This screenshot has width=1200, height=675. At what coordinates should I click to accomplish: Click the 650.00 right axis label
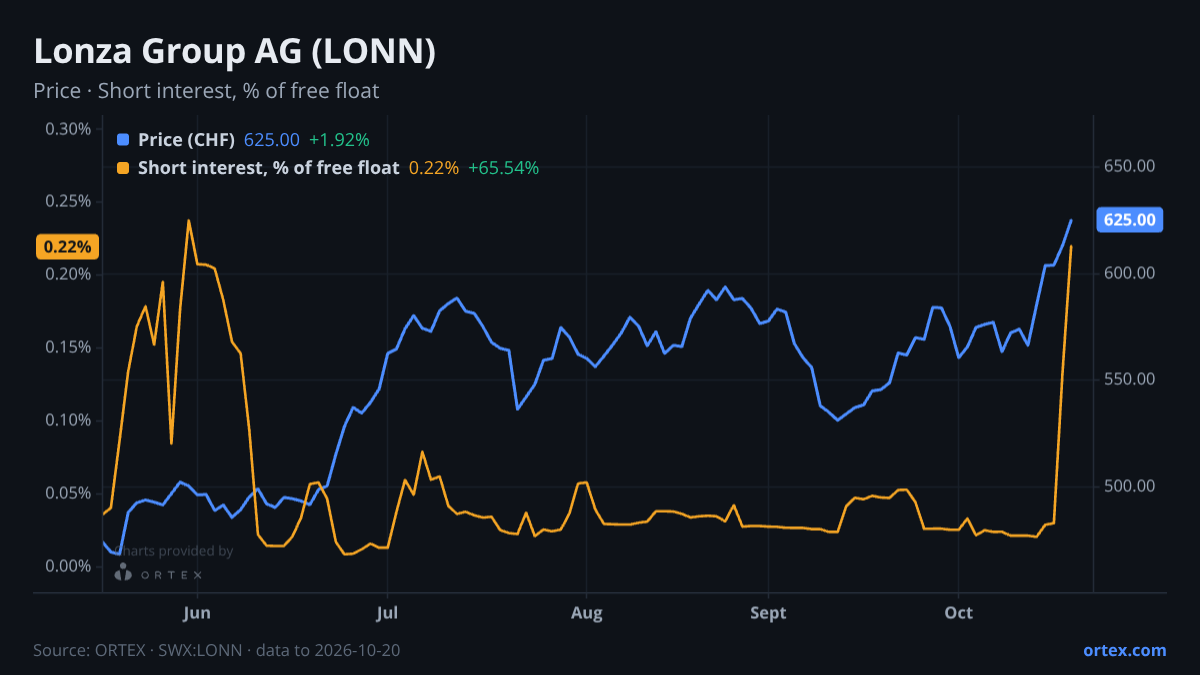click(x=1130, y=166)
